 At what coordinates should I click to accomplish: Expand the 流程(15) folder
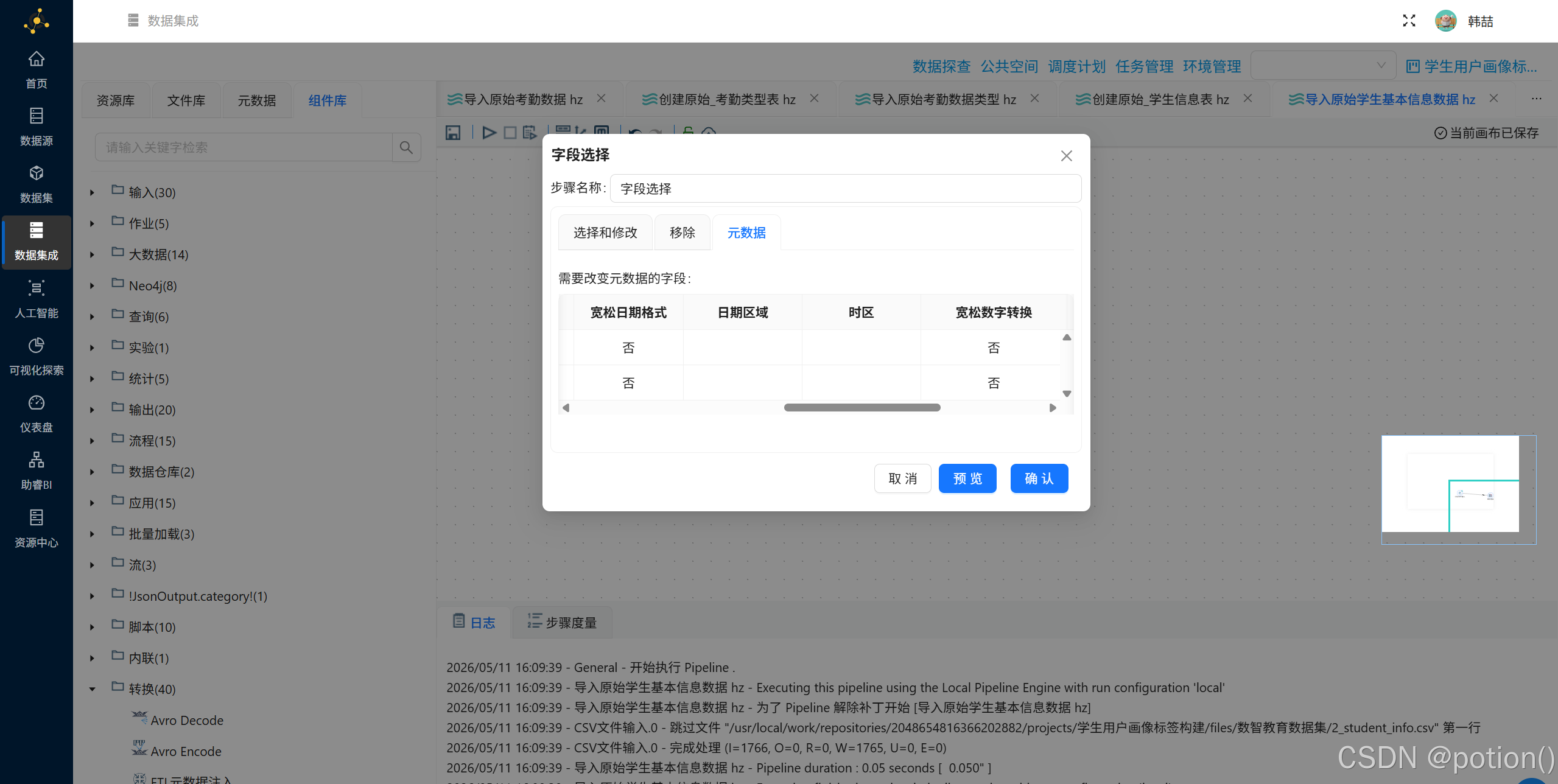point(92,441)
